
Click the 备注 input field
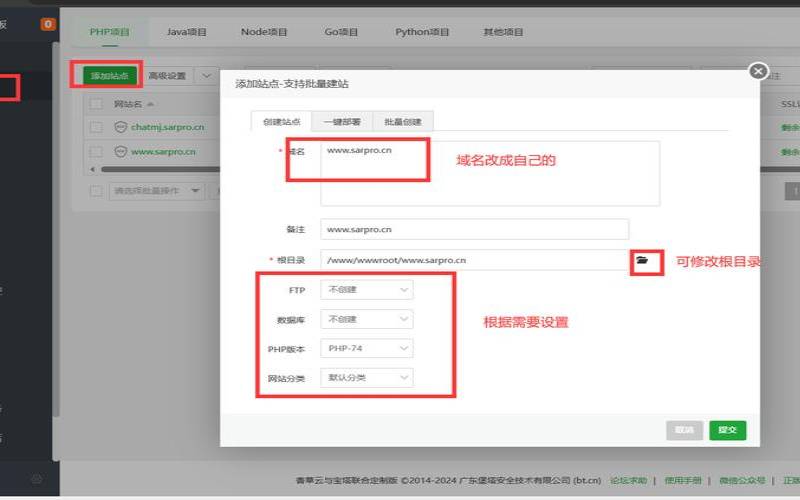click(x=474, y=229)
